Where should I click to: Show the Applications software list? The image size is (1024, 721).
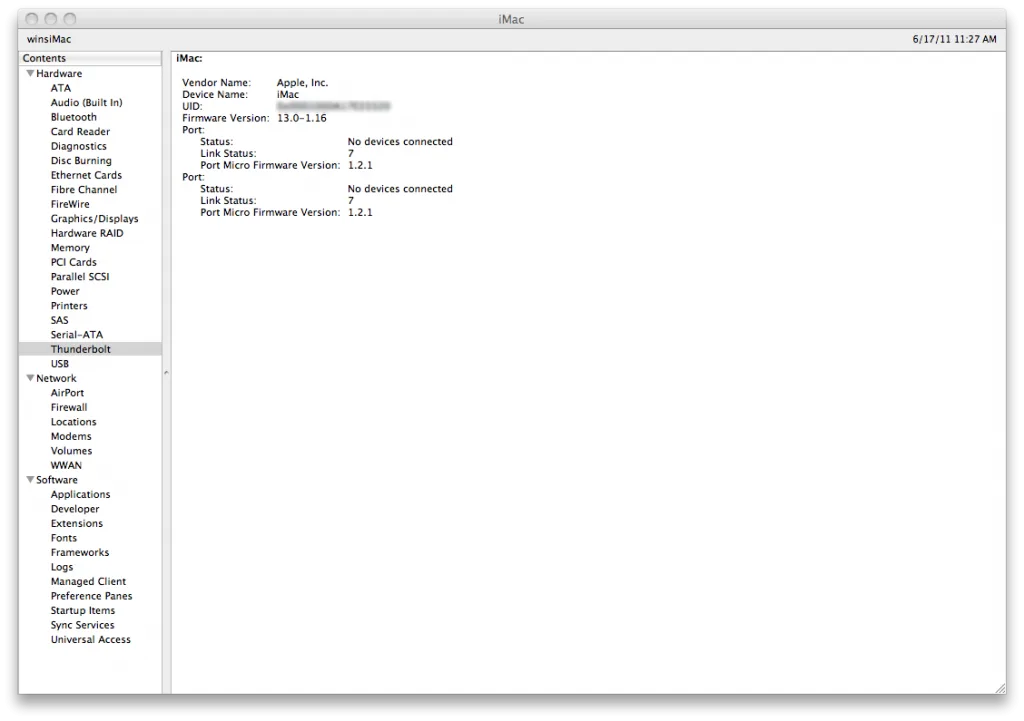coord(81,495)
